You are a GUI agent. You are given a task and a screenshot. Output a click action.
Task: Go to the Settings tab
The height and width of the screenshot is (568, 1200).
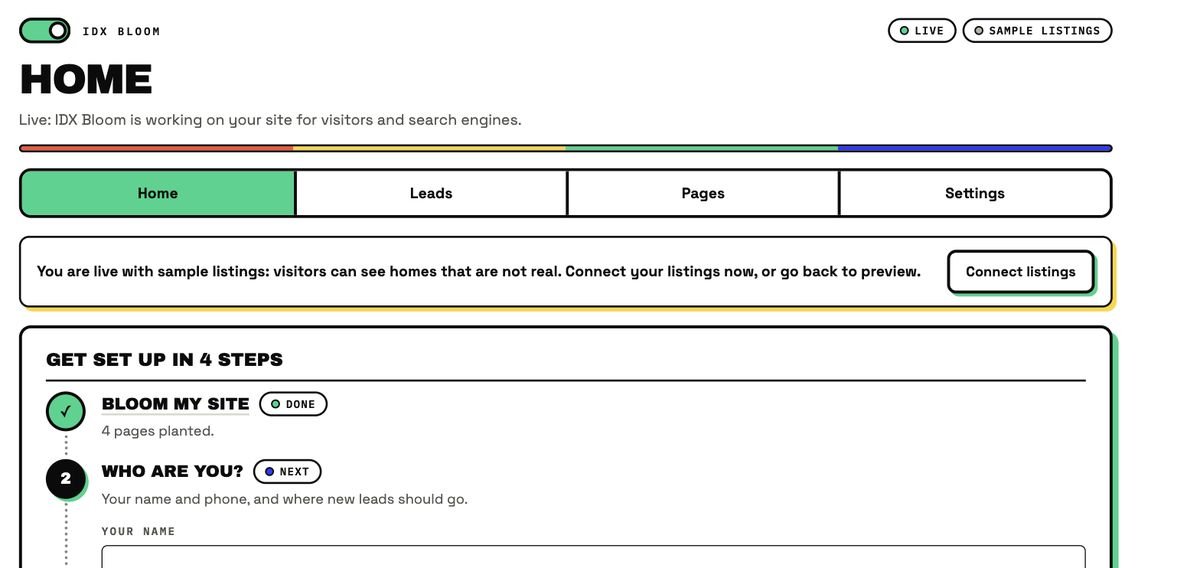coord(975,193)
